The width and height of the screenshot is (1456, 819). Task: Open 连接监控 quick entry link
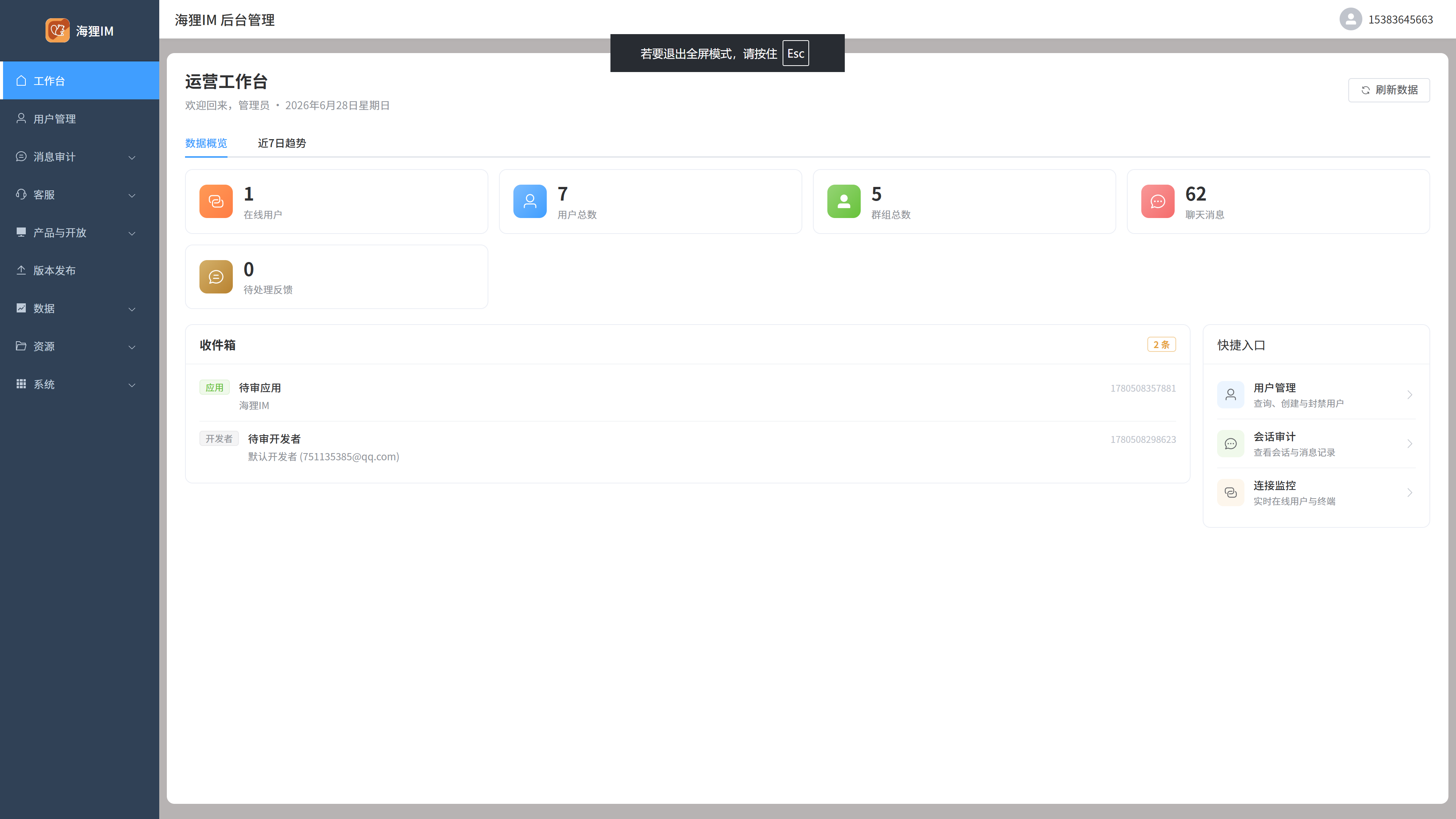pyautogui.click(x=1316, y=493)
